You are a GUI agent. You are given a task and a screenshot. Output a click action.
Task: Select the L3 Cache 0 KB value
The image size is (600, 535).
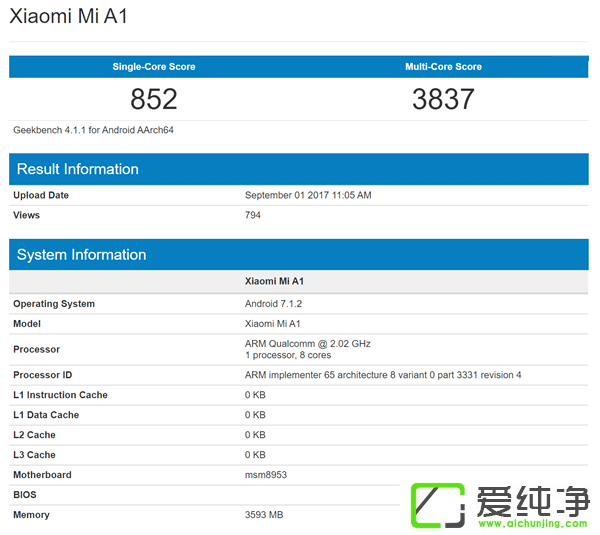click(255, 455)
